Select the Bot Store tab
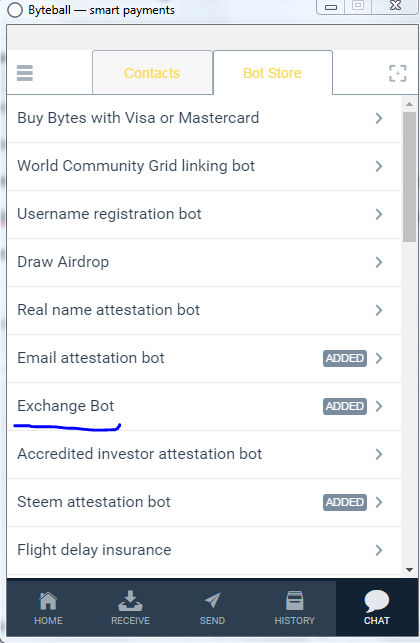420x643 pixels. (x=273, y=73)
